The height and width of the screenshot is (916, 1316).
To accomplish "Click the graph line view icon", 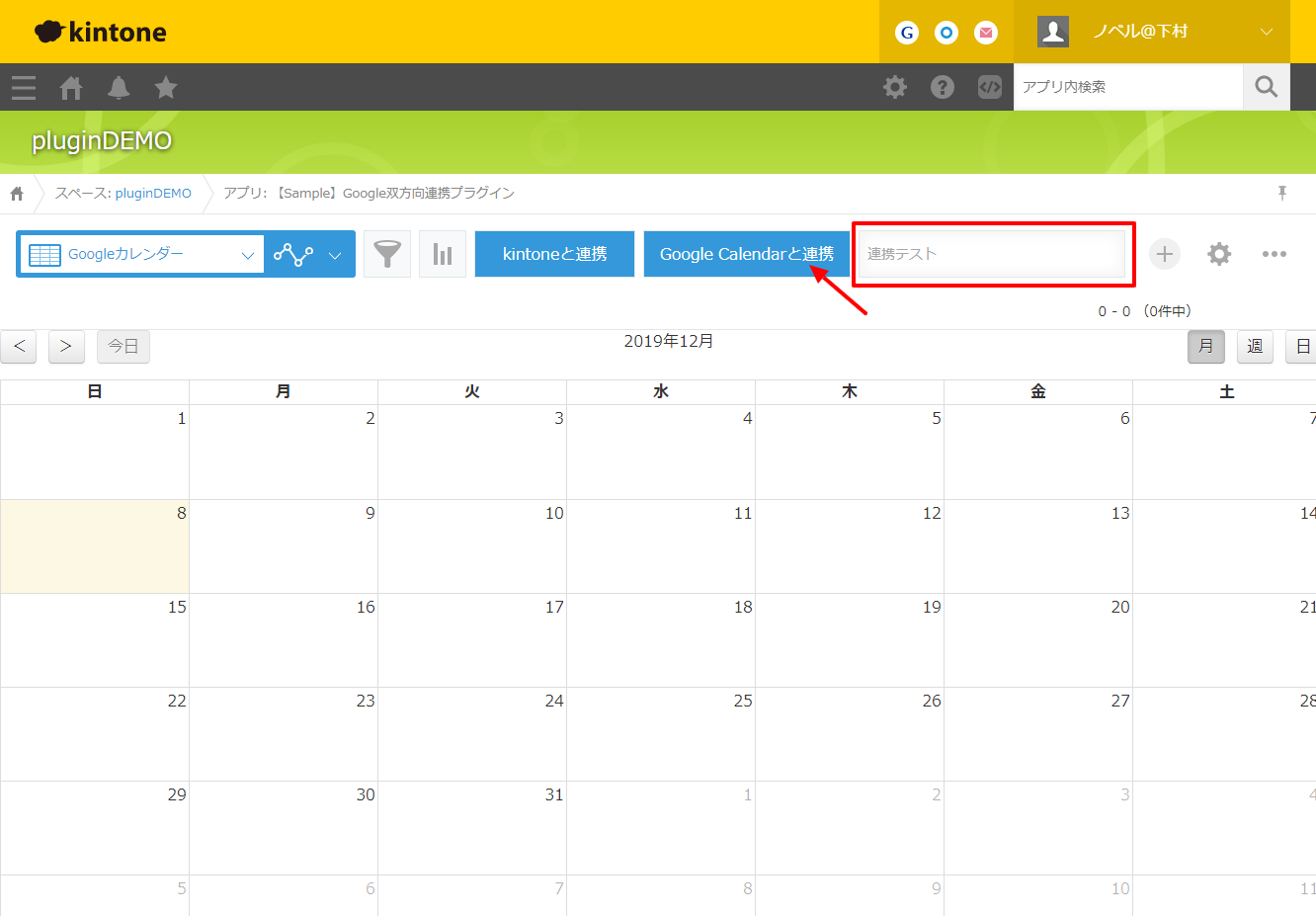I will click(x=293, y=254).
